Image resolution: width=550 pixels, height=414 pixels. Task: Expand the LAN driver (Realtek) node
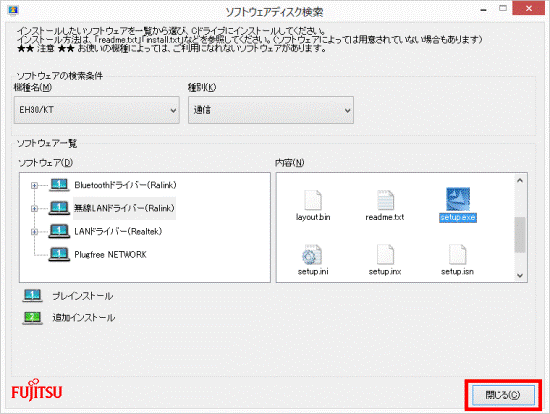coord(34,232)
